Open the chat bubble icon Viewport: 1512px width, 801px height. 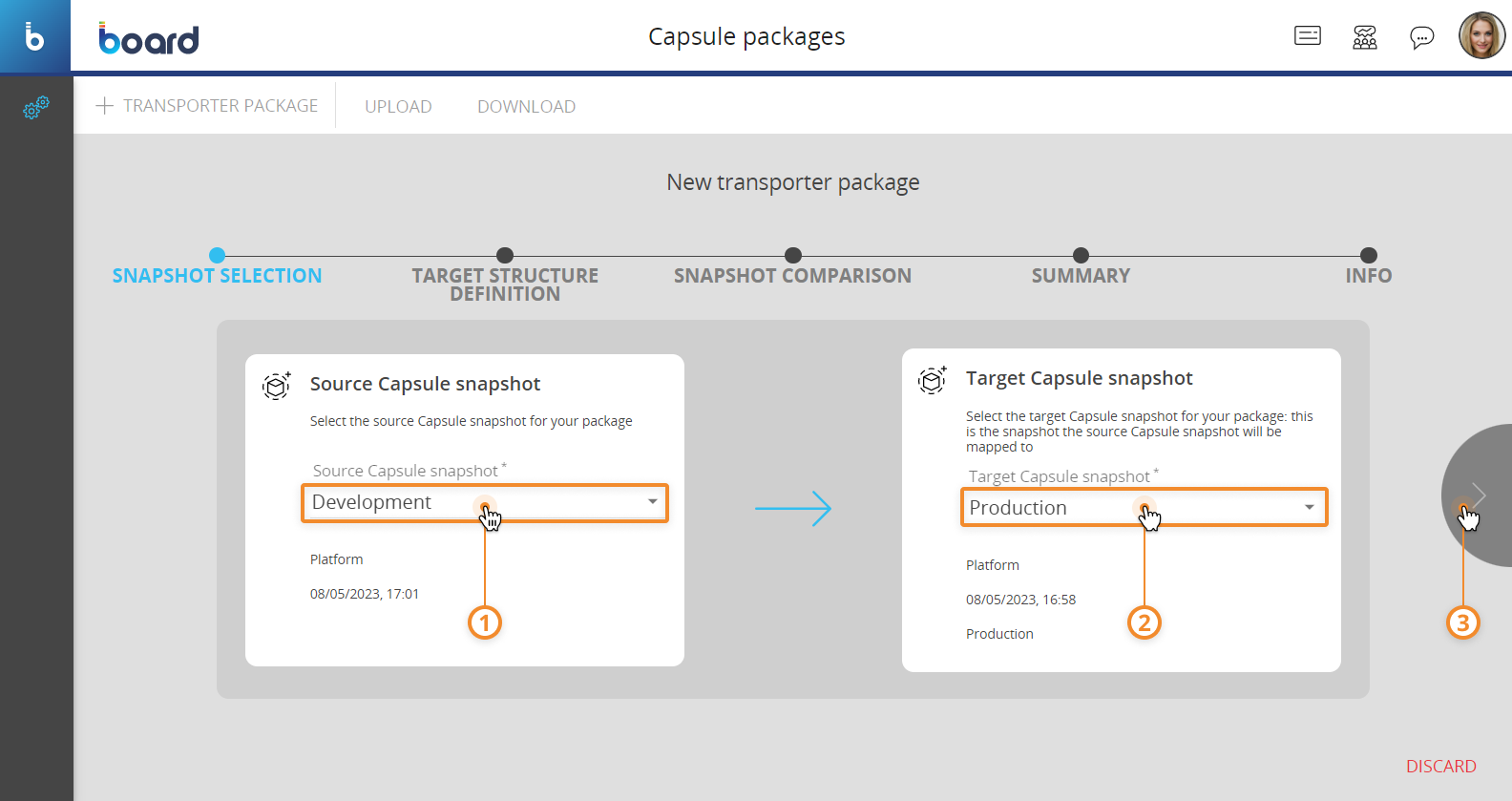1421,37
